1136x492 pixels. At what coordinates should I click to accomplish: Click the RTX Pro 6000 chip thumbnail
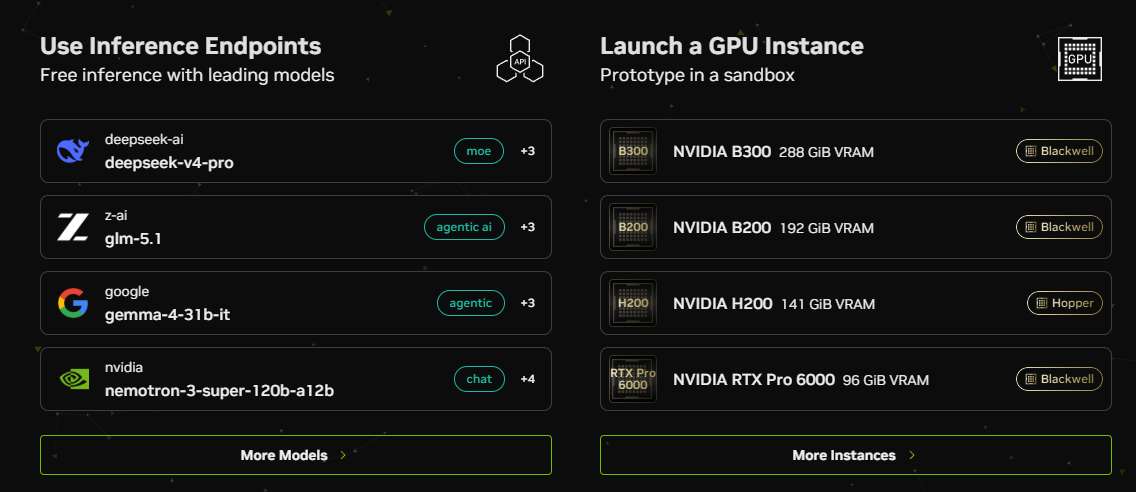pyautogui.click(x=633, y=379)
